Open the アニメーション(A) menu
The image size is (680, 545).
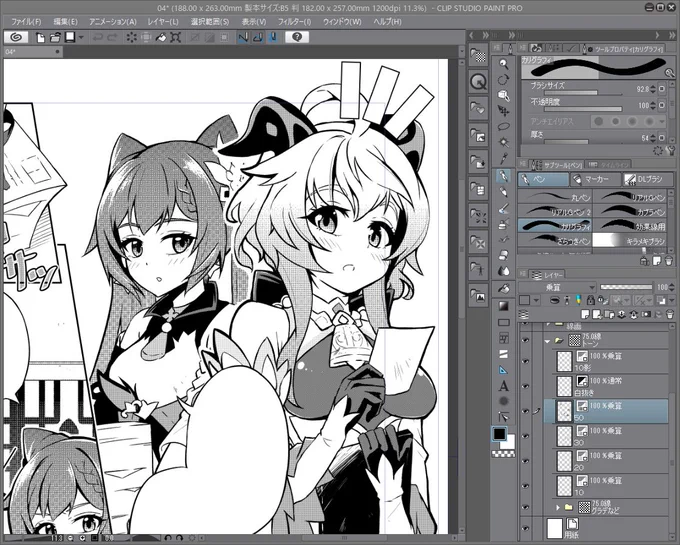(x=113, y=22)
